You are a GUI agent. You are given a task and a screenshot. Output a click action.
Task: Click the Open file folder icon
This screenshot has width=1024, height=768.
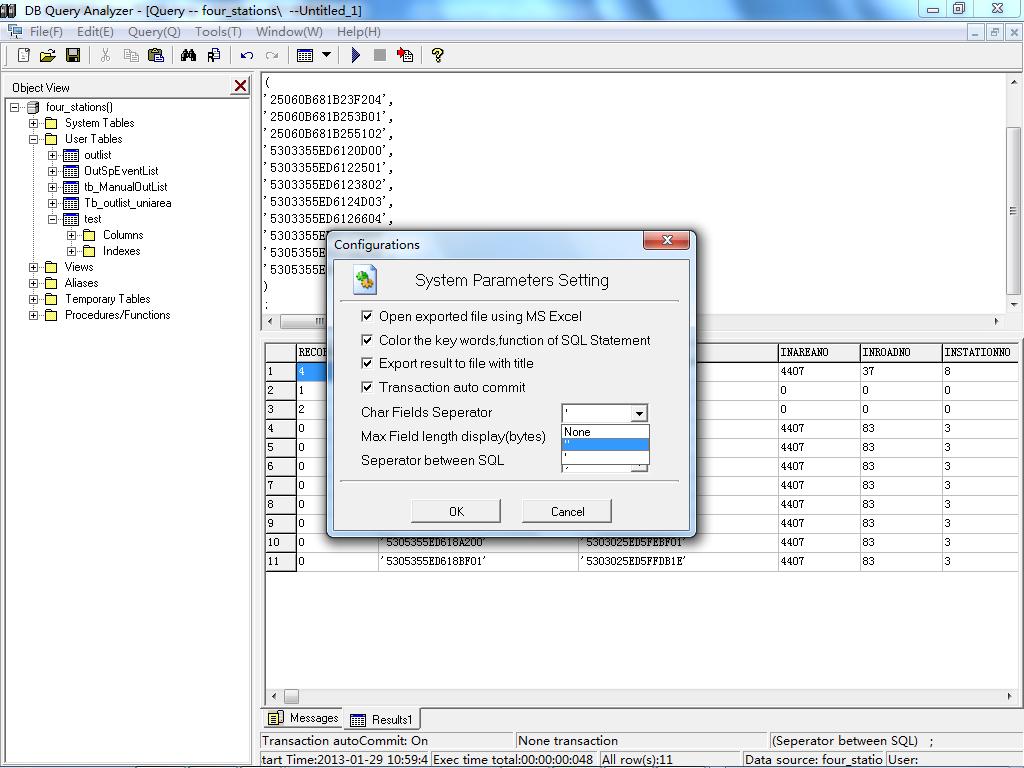coord(47,55)
